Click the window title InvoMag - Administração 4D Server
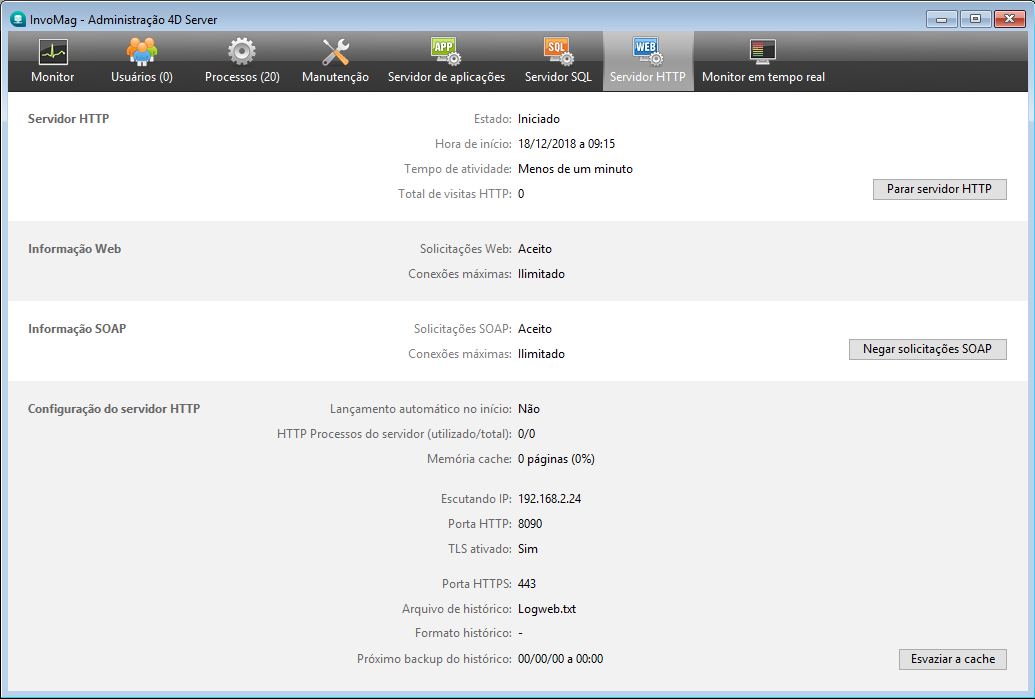This screenshot has height=699, width=1035. (x=123, y=20)
